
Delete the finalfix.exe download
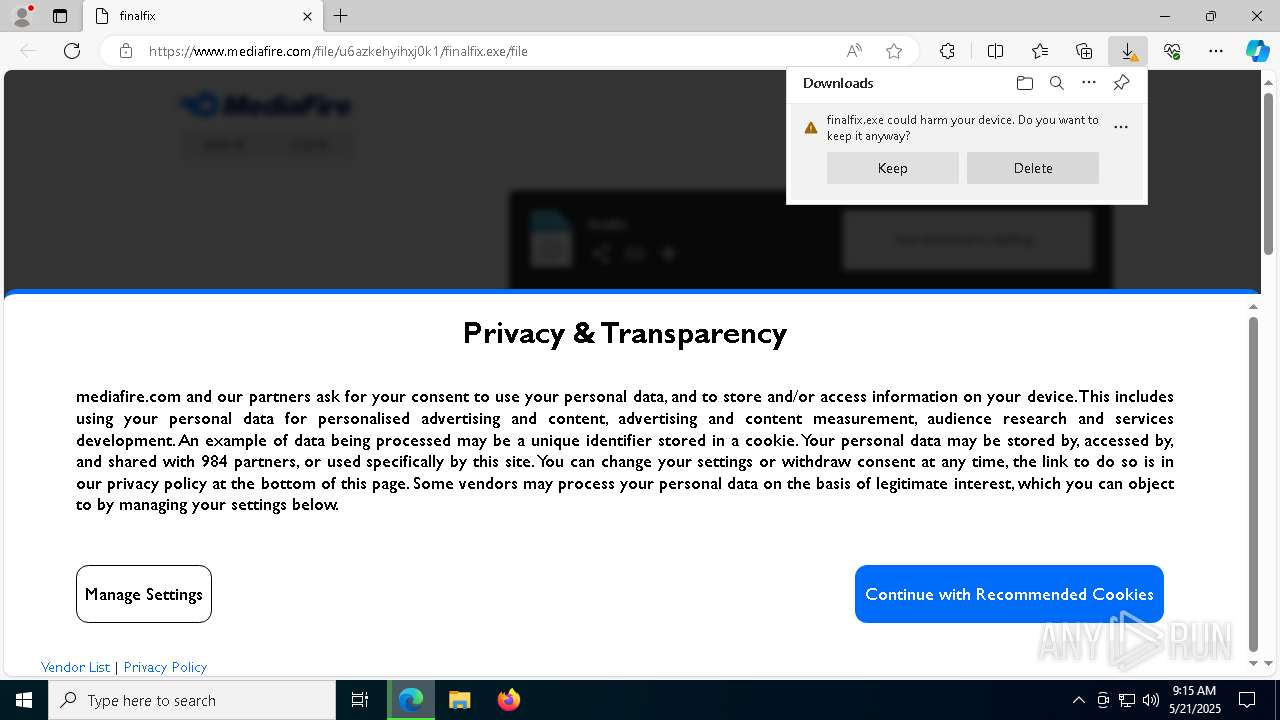point(1033,168)
